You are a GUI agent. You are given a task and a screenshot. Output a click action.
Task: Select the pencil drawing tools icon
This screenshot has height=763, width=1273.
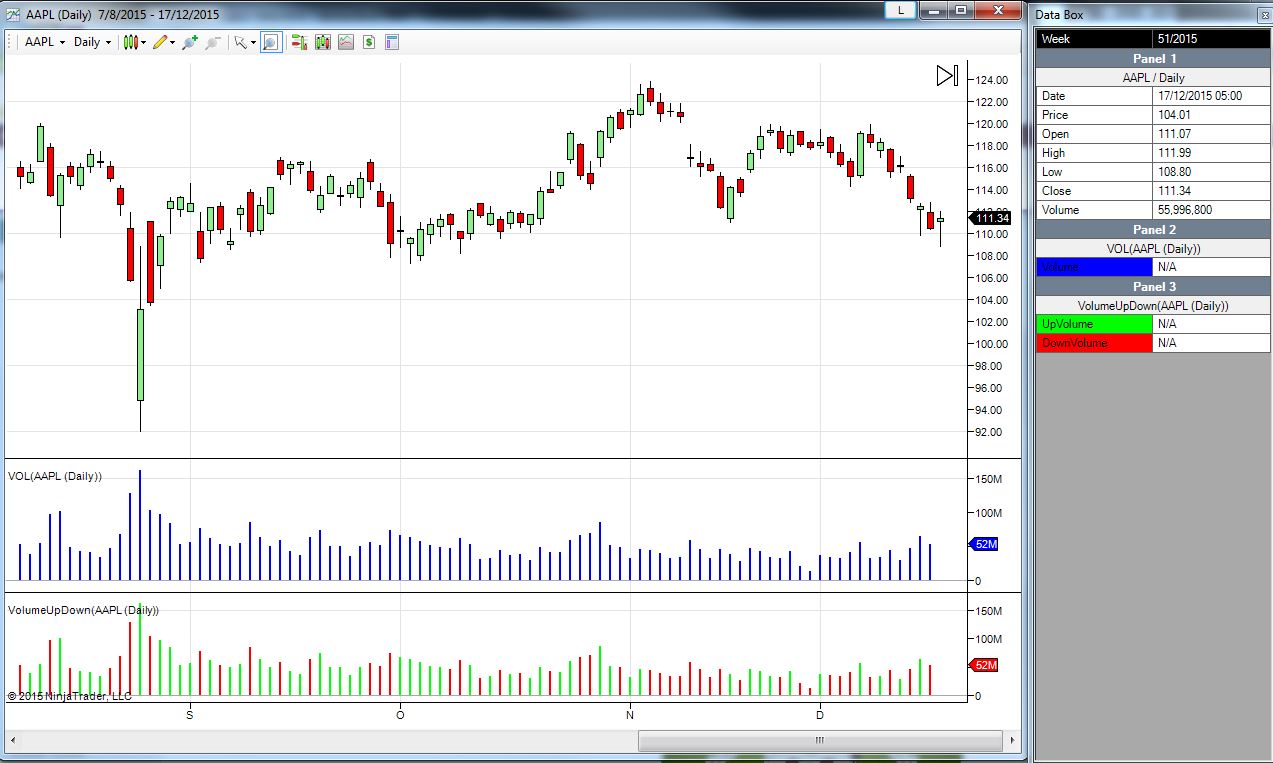pos(159,42)
